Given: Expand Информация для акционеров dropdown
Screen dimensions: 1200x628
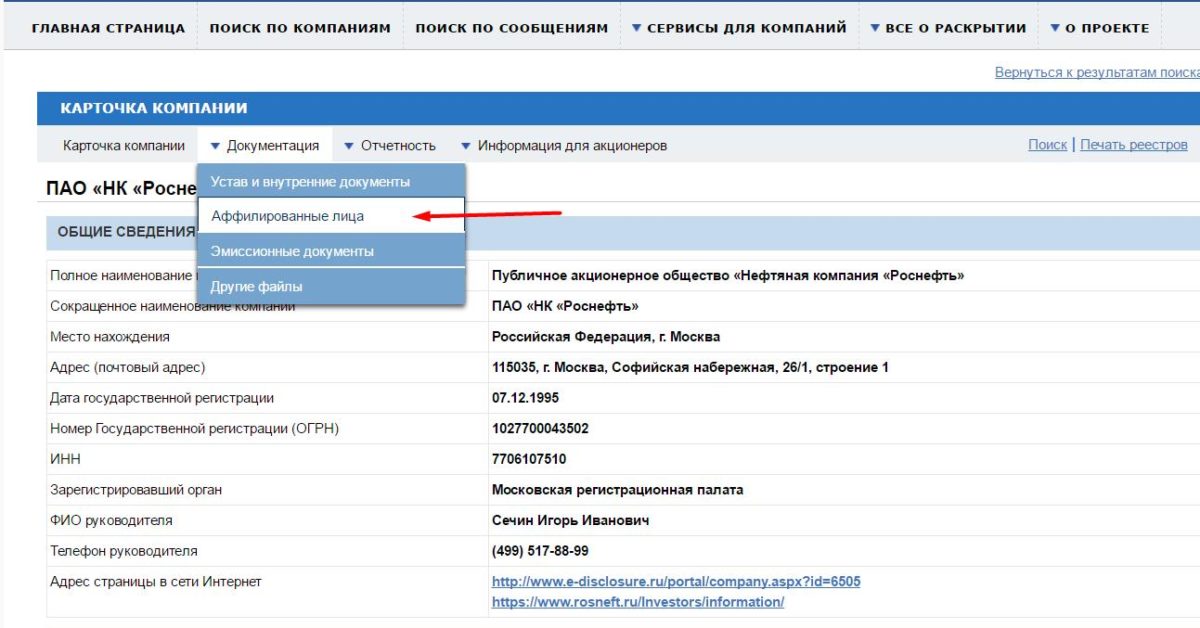Looking at the screenshot, I should point(564,146).
